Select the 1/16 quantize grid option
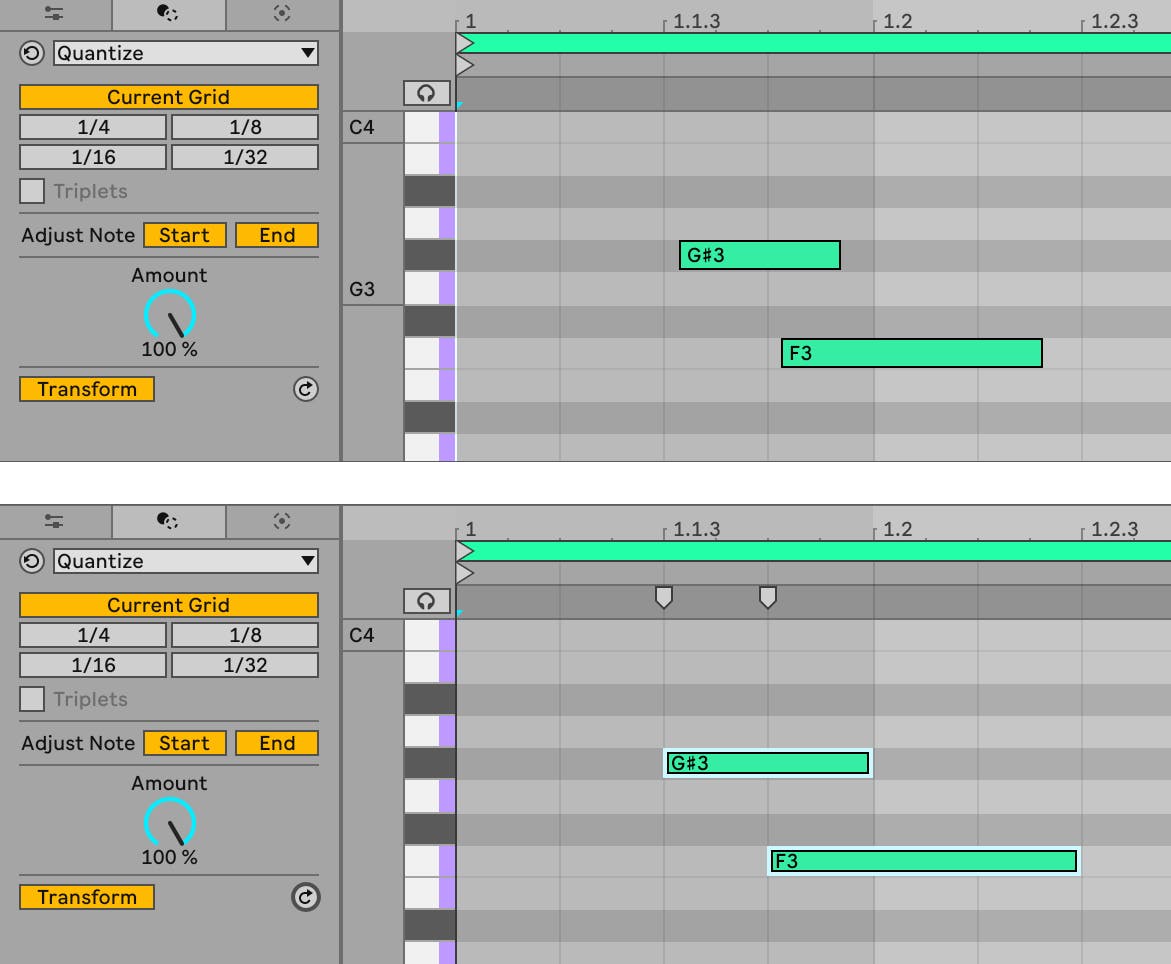The width and height of the screenshot is (1171, 964). click(92, 157)
